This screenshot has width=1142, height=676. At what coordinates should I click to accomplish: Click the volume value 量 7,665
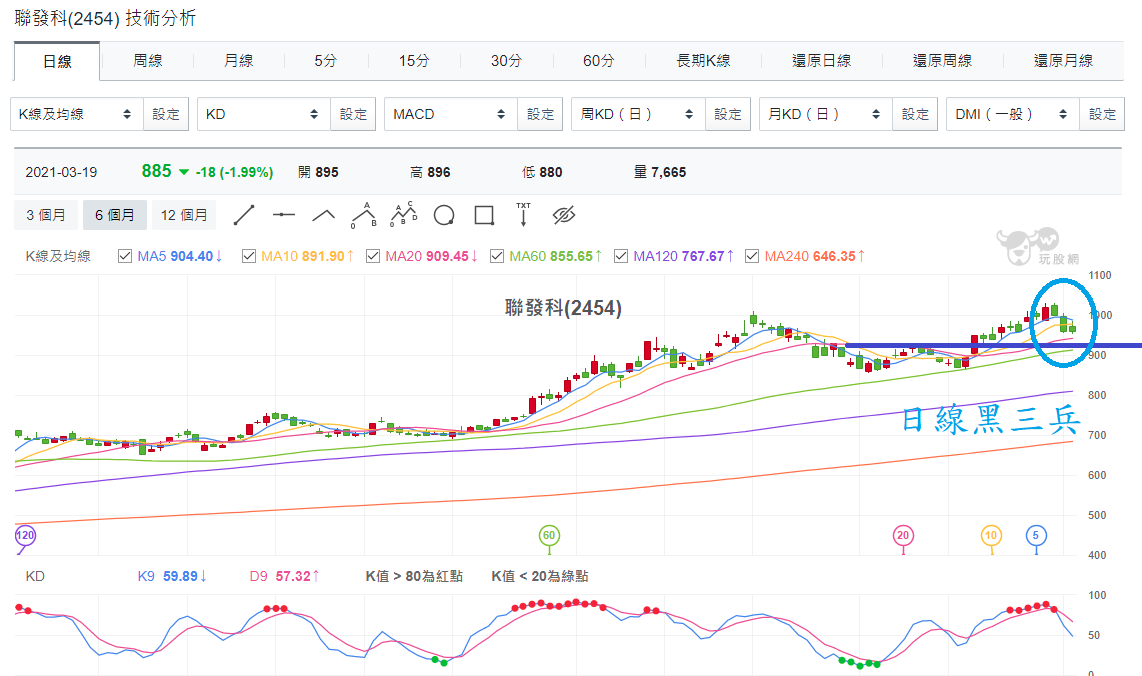click(660, 173)
